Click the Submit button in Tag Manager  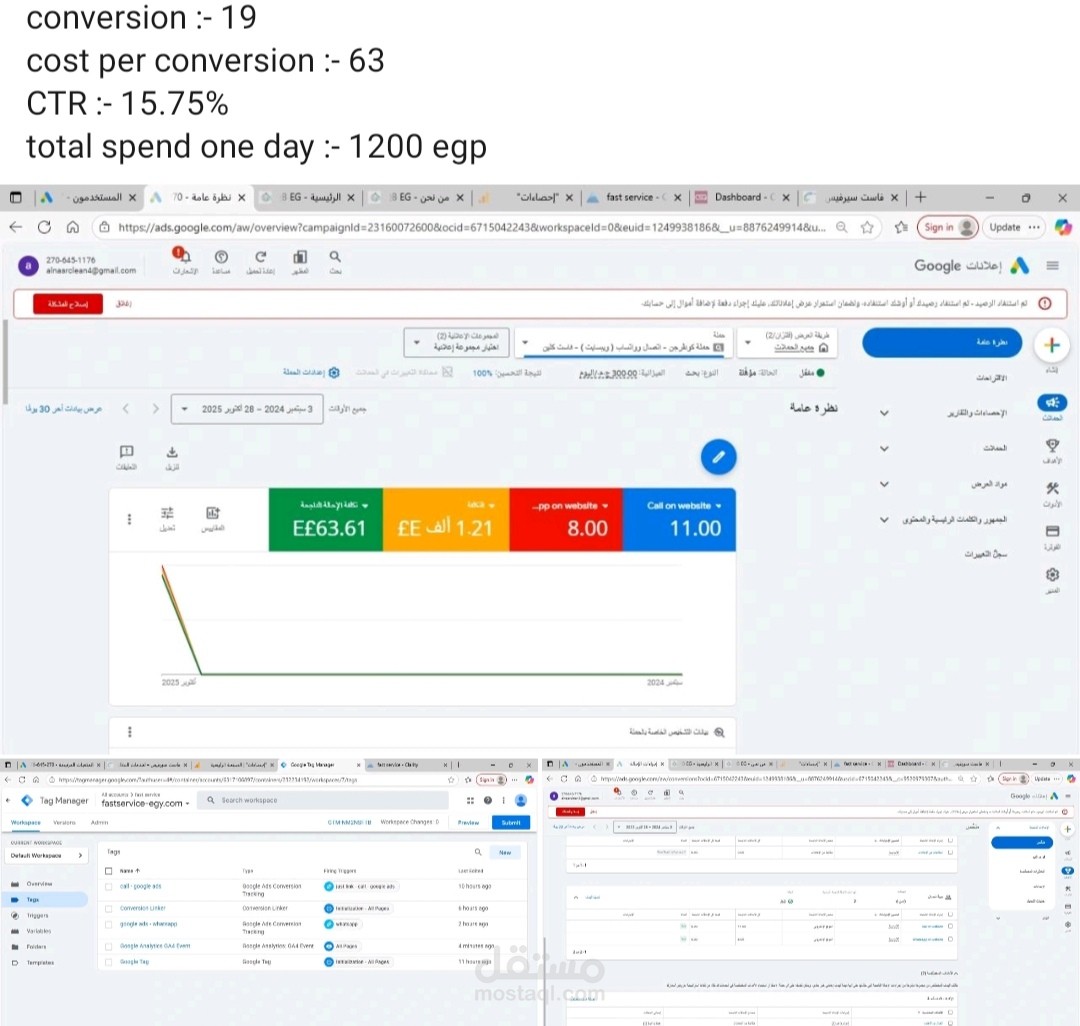511,823
